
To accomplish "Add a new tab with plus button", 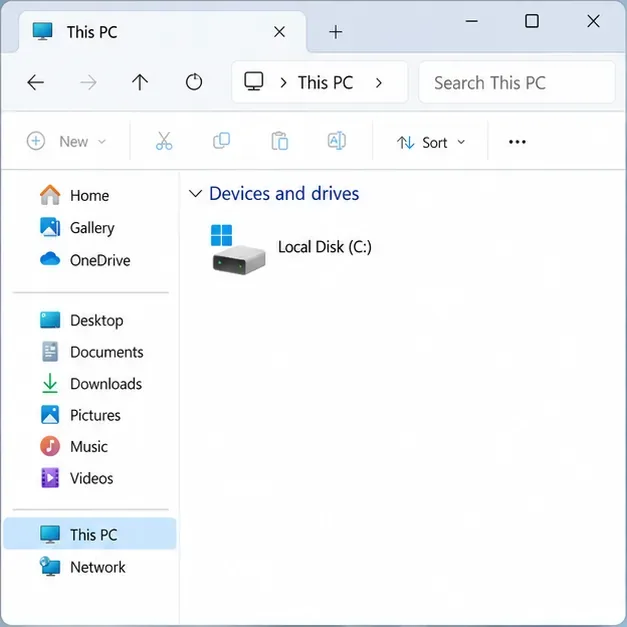I will tap(336, 32).
